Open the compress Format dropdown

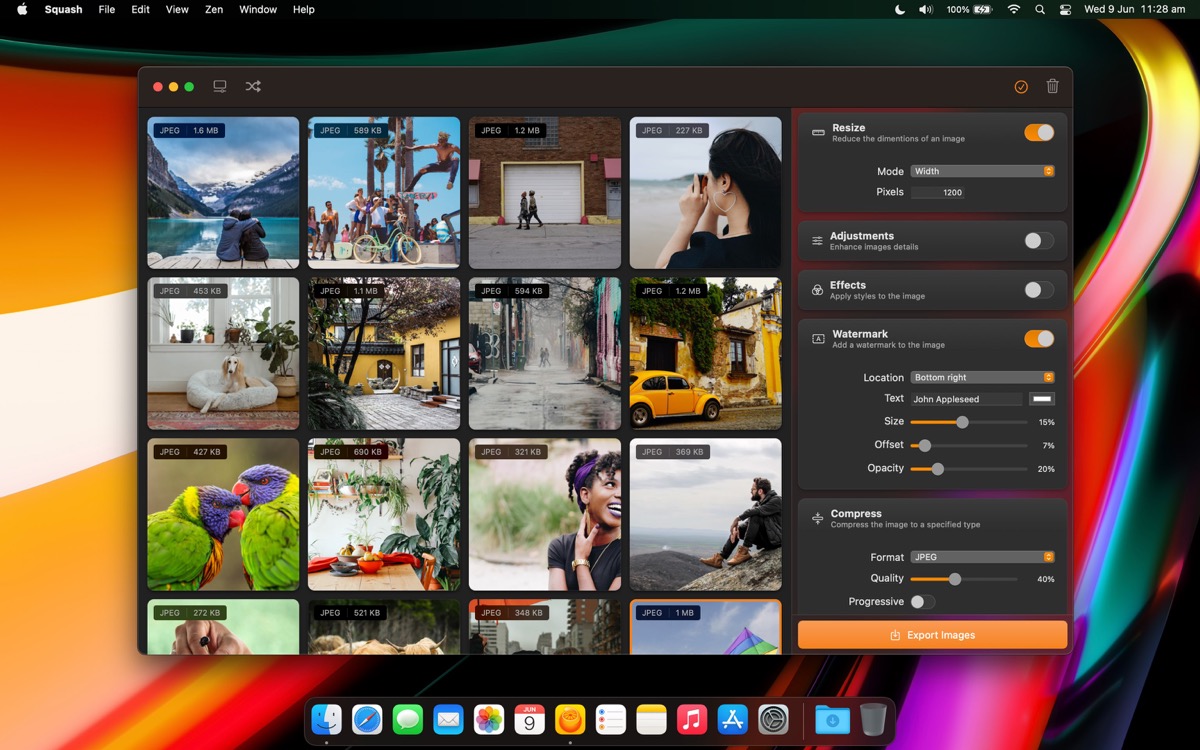(x=982, y=557)
